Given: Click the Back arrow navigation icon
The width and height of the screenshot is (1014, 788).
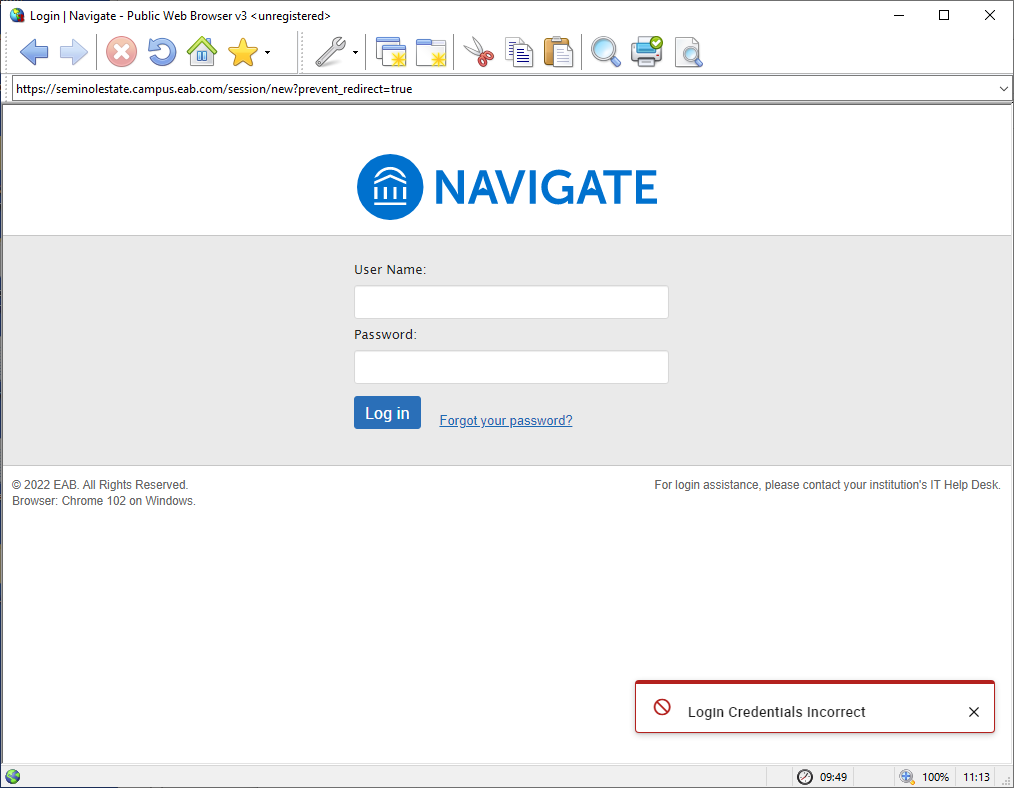Looking at the screenshot, I should [34, 52].
